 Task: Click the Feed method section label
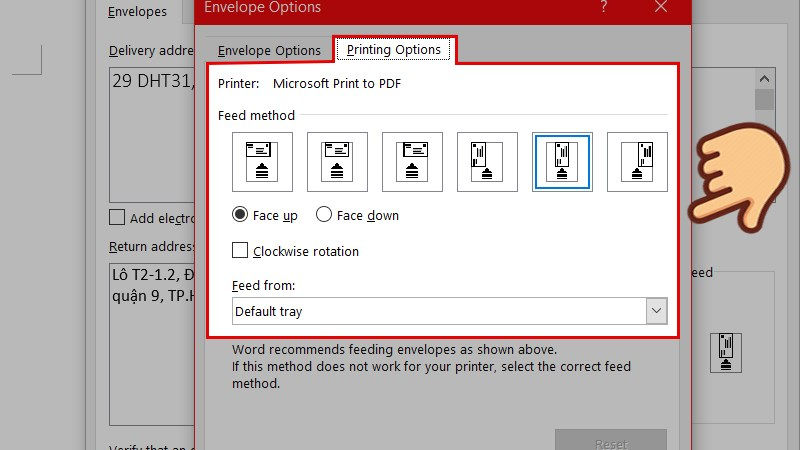256,115
